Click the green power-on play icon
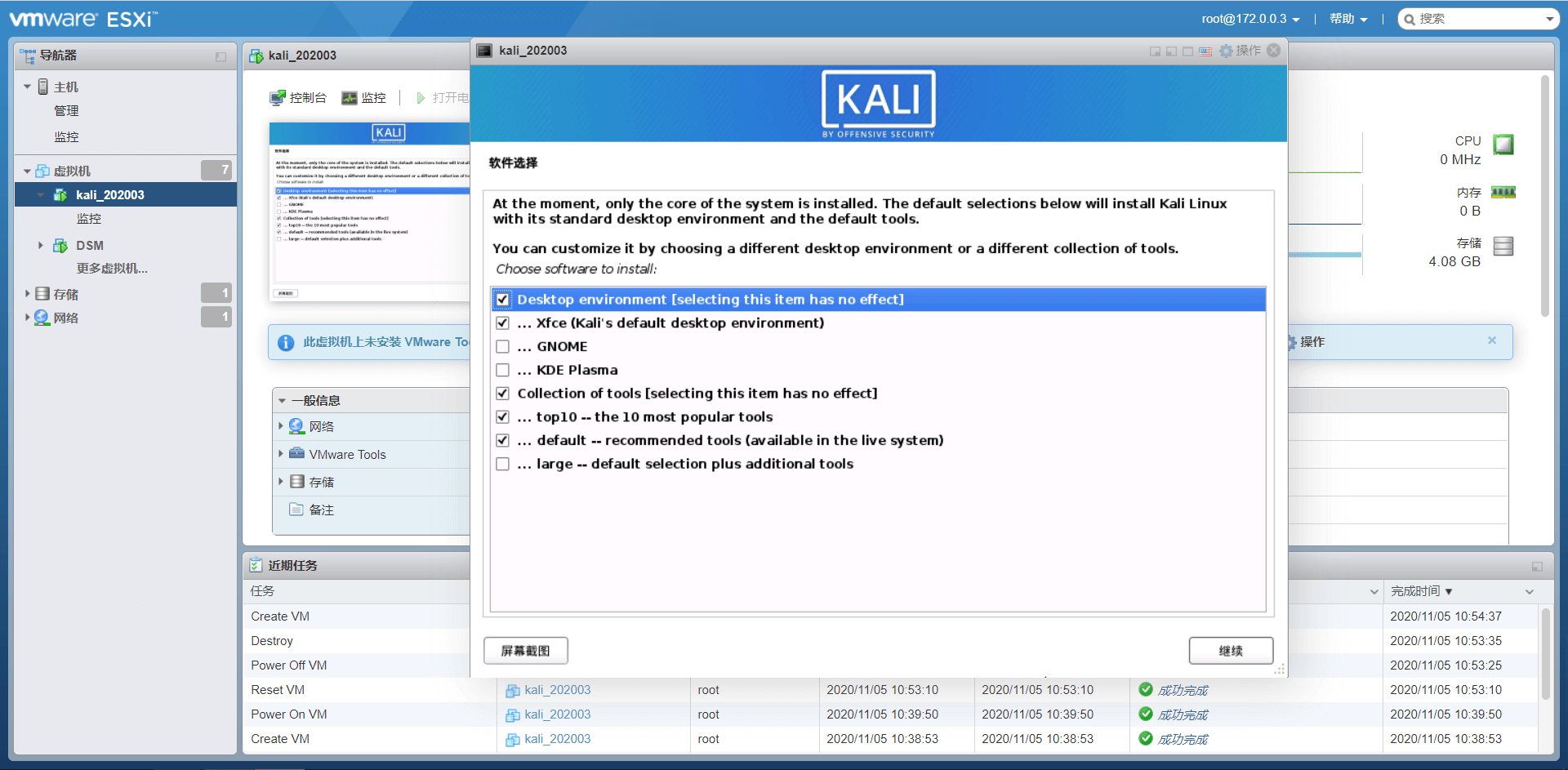Viewport: 1568px width, 770px height. [421, 98]
